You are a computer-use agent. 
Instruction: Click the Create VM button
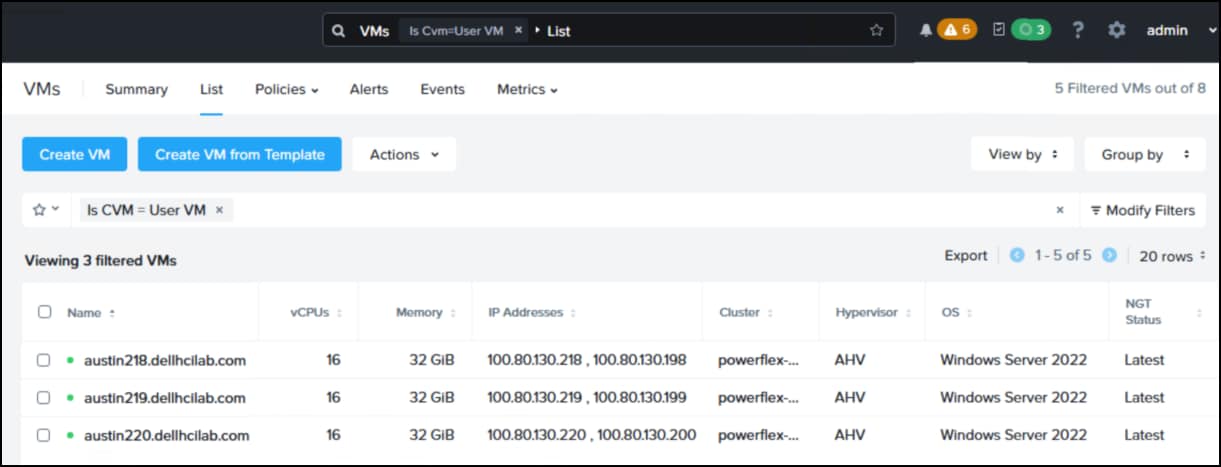click(75, 154)
